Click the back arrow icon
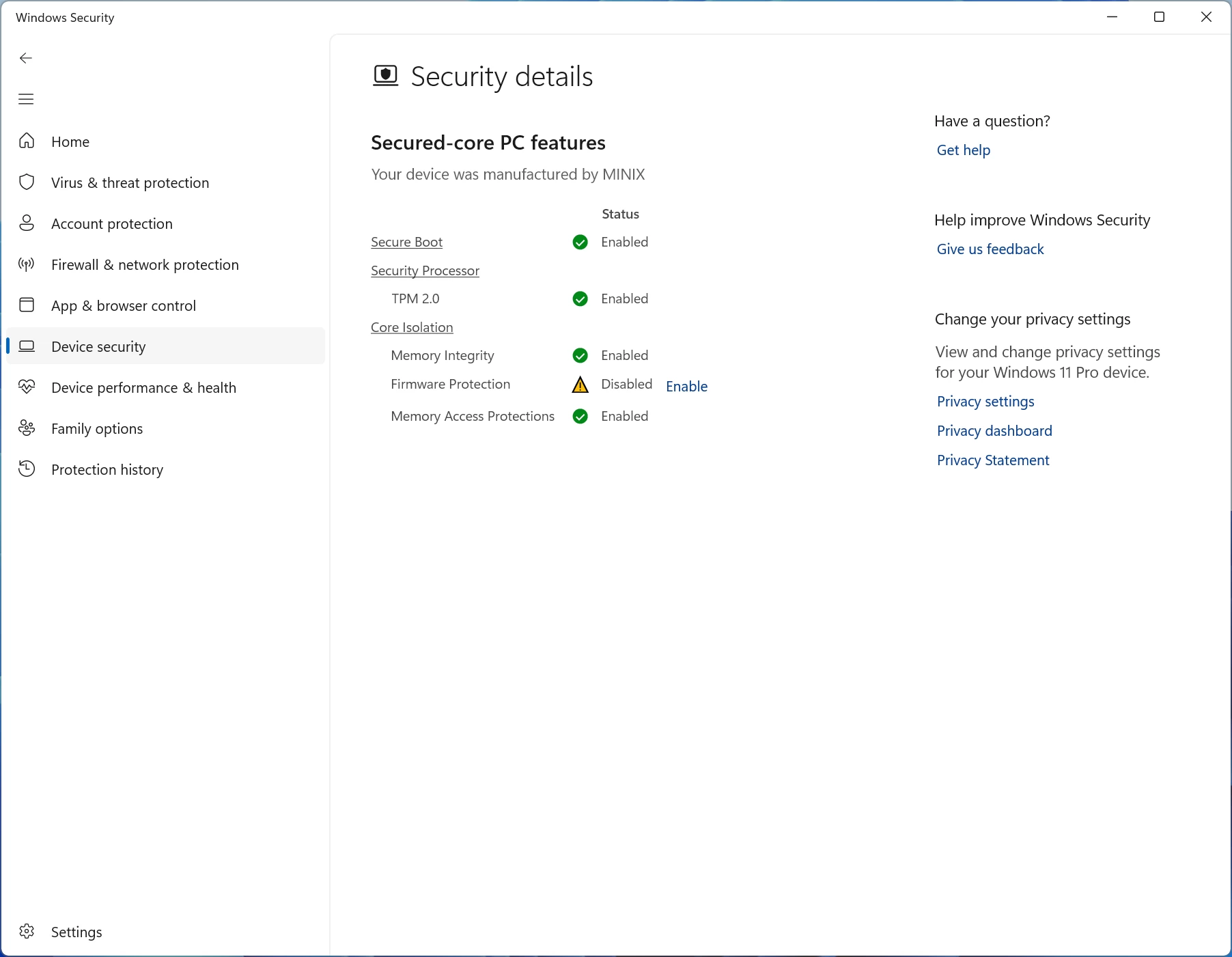1232x957 pixels. tap(26, 58)
